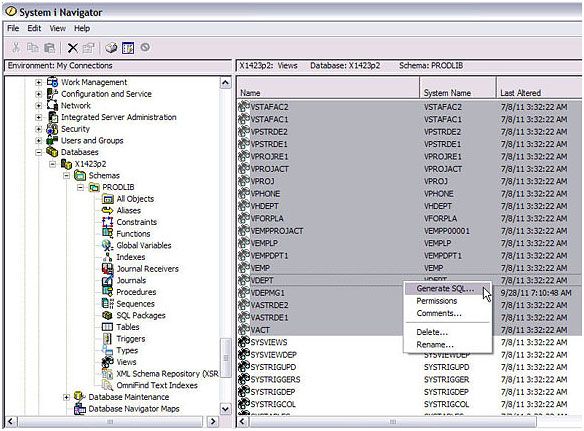Viewport: 584px width, 431px height.
Task: Select the SYSTRIGGERS row
Action: (409, 379)
